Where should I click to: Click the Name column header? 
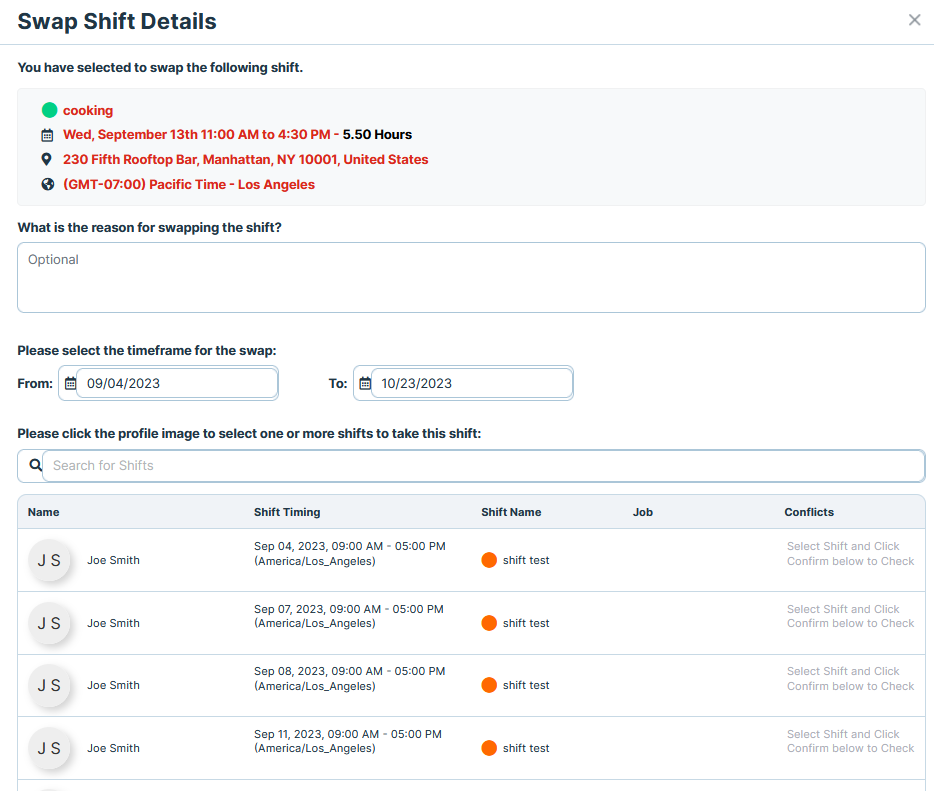[43, 512]
